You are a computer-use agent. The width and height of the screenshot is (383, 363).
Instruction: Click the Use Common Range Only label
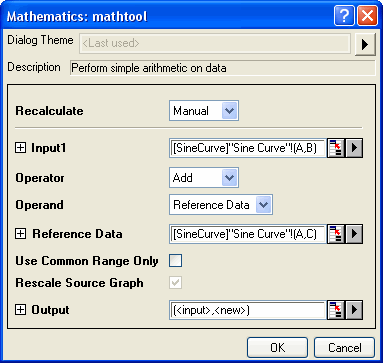point(87,261)
